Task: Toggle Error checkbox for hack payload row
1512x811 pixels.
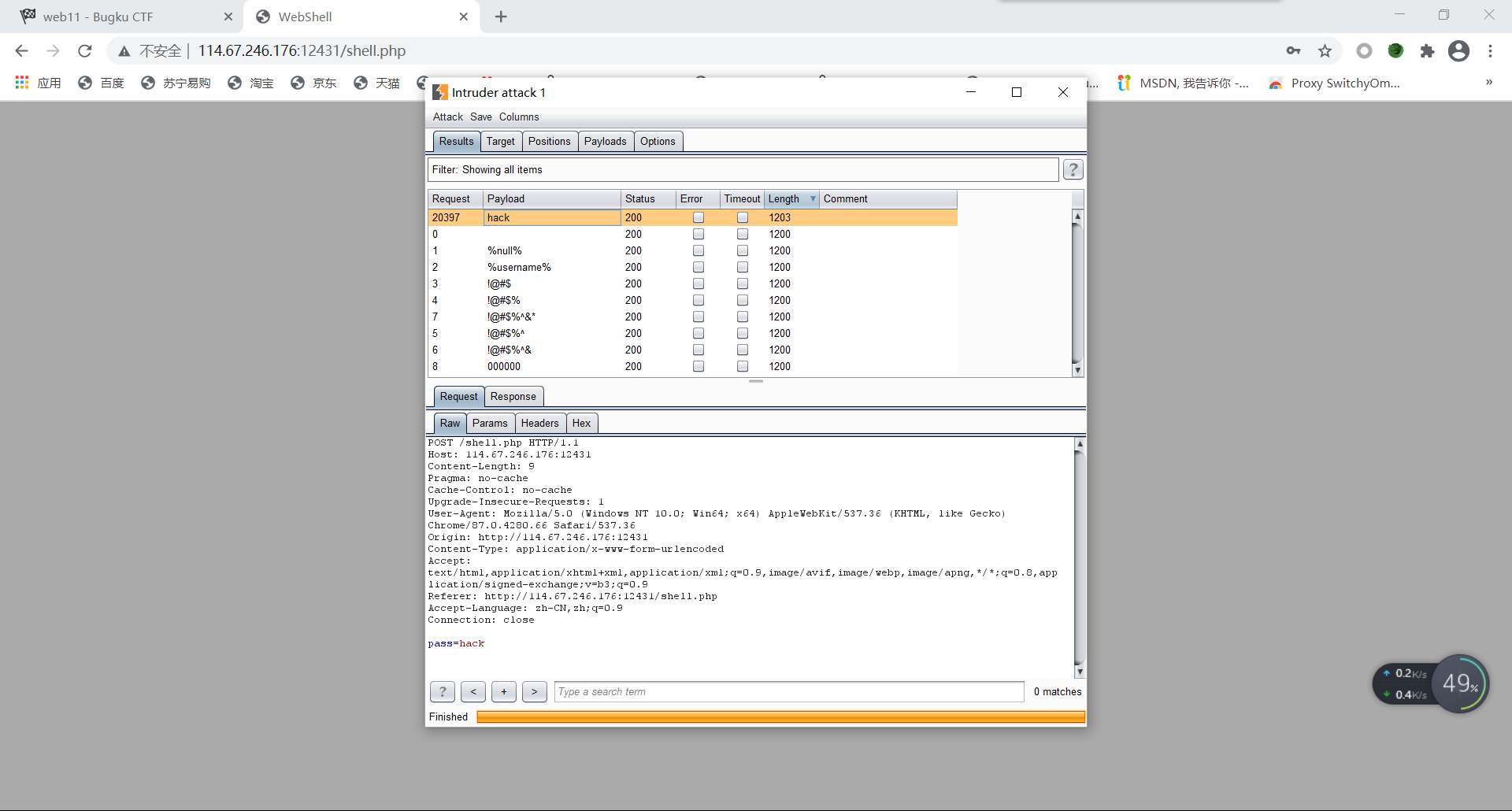Action: coord(699,217)
